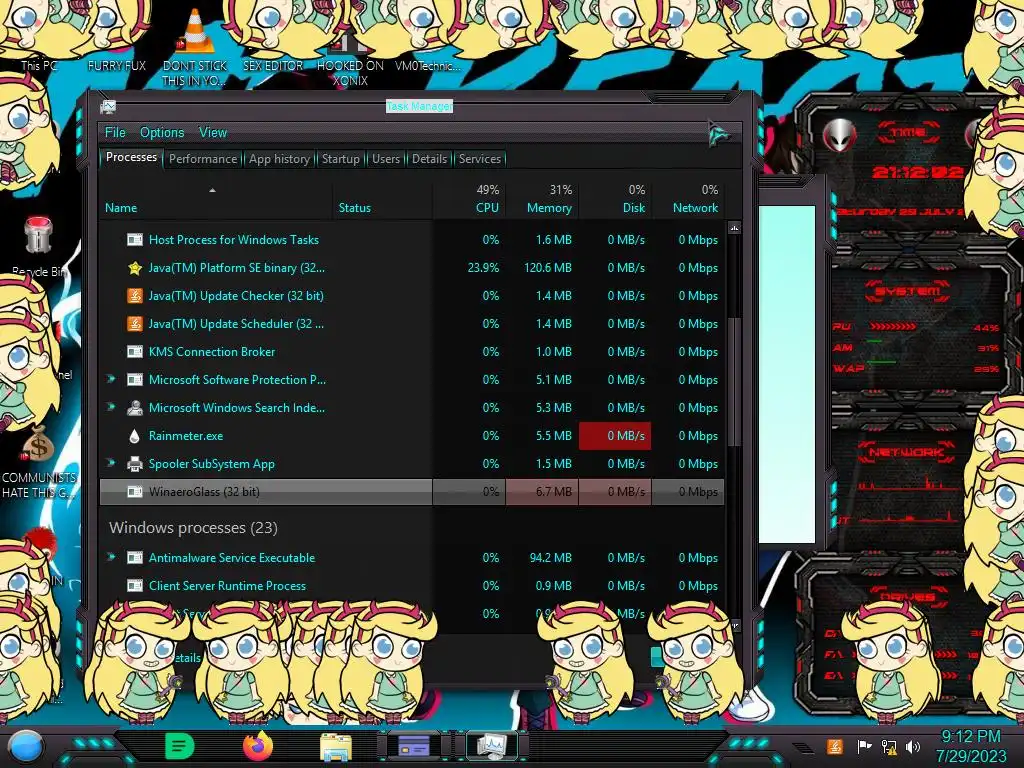Click the KMS Connection Broker icon
Screen dimensions: 1024x768
tap(135, 352)
